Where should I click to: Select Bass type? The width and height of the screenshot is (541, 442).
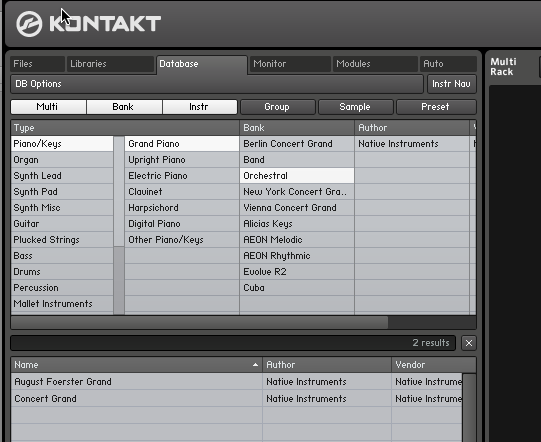(62, 256)
